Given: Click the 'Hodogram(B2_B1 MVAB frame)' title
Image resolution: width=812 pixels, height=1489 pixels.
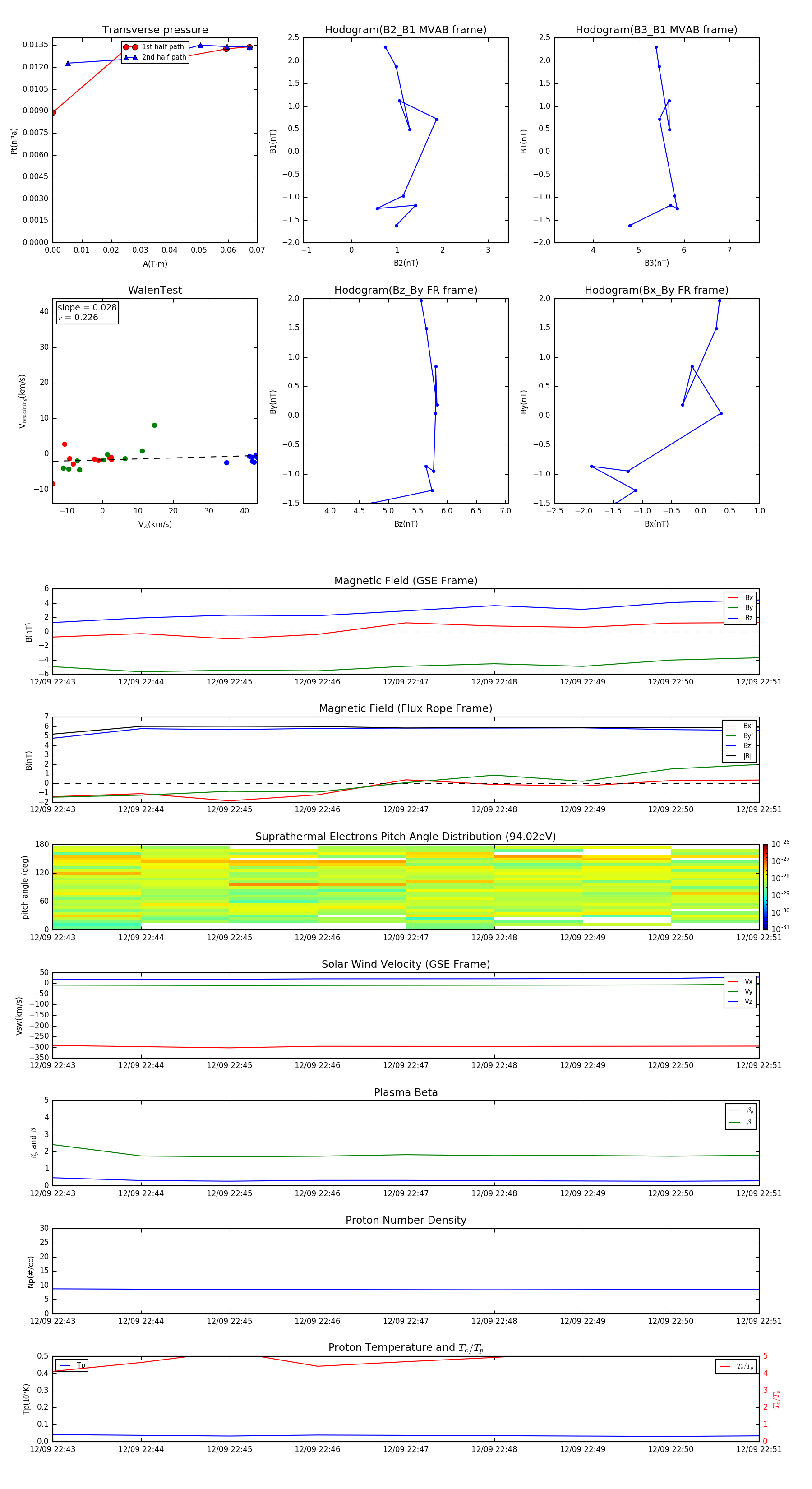Looking at the screenshot, I should pos(406,29).
